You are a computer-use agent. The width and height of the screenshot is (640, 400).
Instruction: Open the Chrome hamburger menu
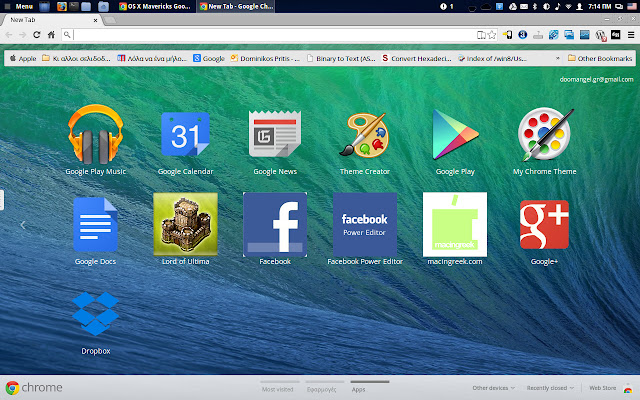[631, 35]
